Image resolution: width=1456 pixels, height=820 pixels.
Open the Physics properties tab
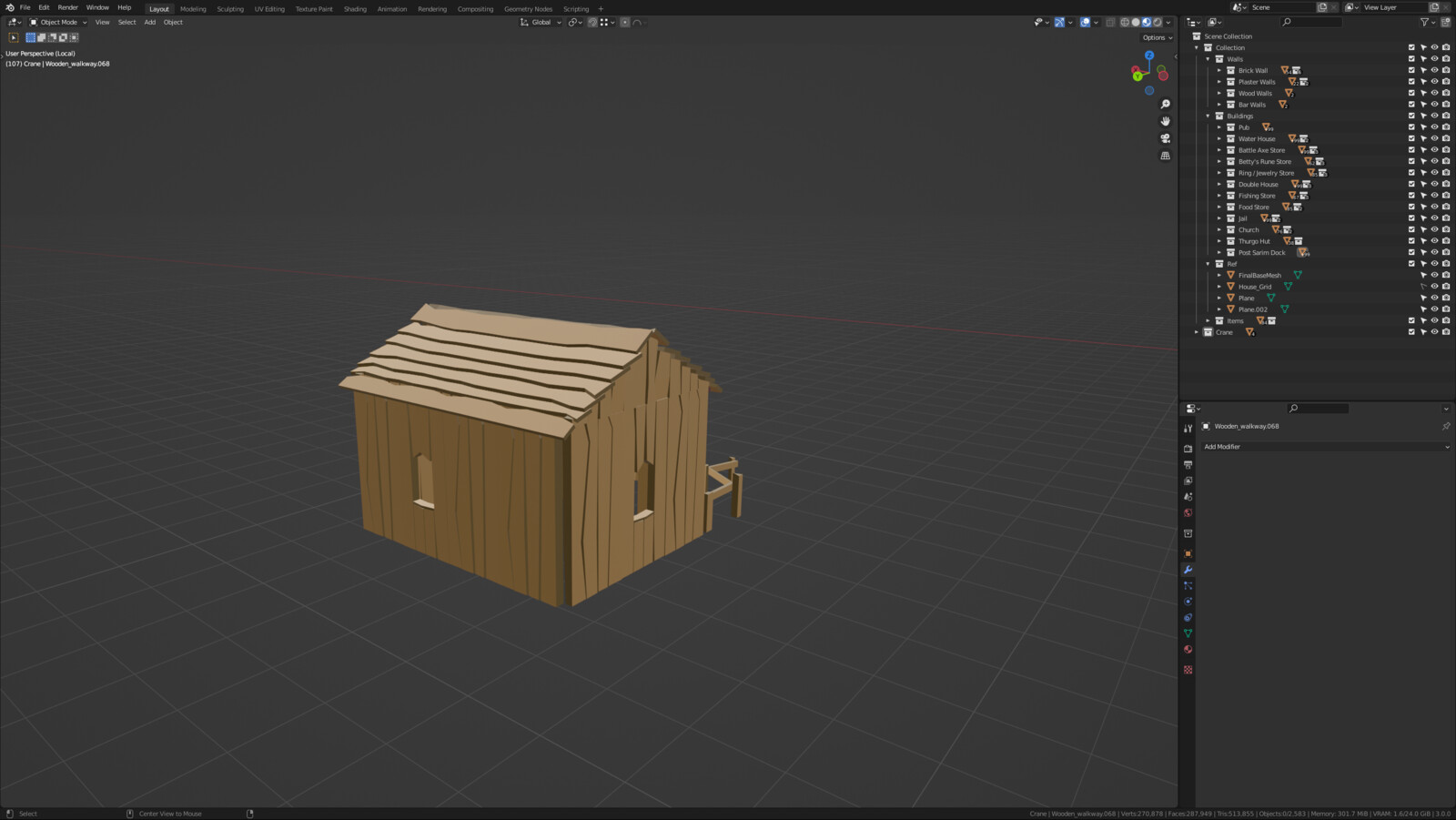1188,602
